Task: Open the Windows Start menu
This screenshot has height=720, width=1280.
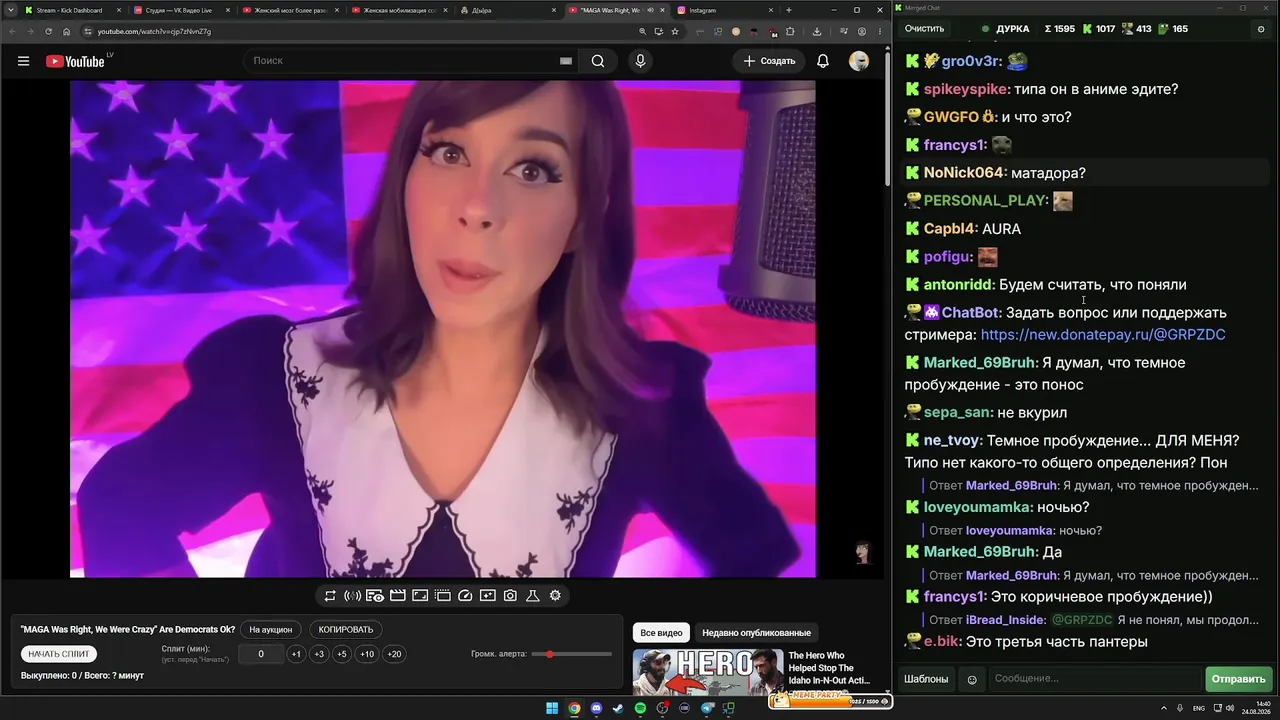Action: coord(552,709)
